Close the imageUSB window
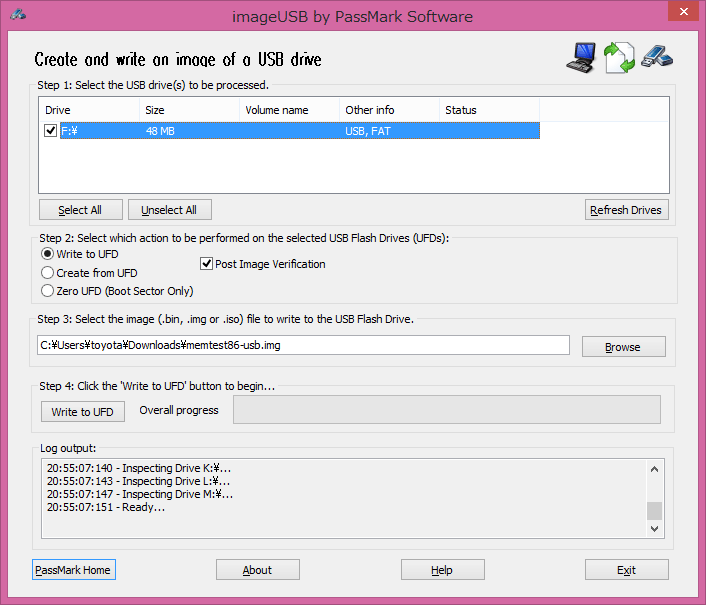The height and width of the screenshot is (605, 706). (x=683, y=11)
